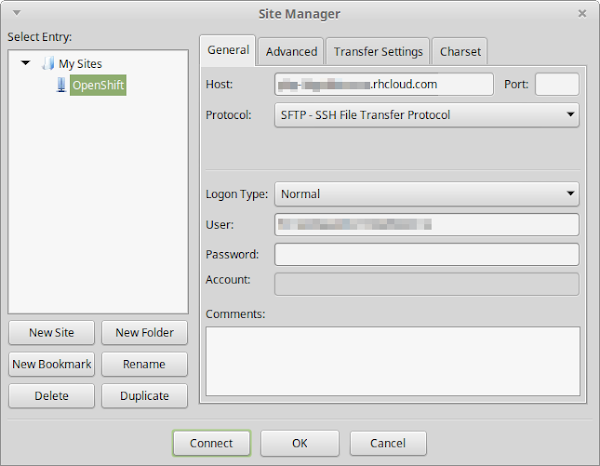Click the Site Manager title text
The height and width of the screenshot is (466, 600).
coord(299,14)
